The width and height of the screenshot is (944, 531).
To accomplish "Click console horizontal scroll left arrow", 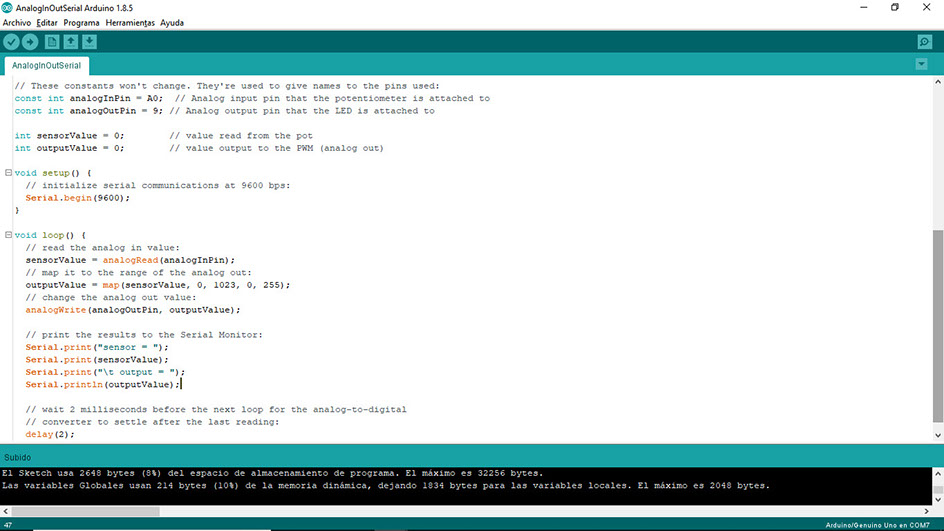I will click(x=5, y=511).
